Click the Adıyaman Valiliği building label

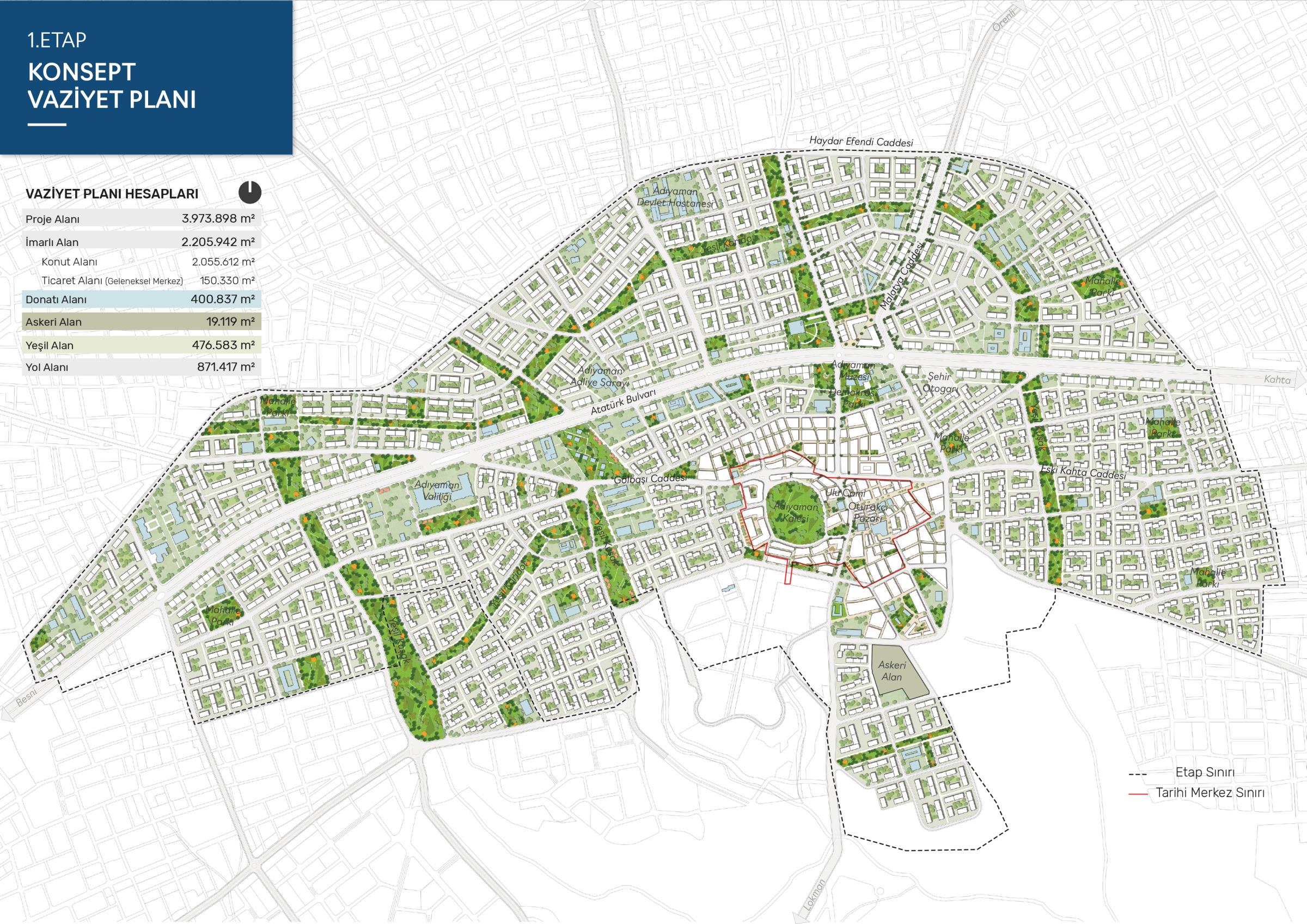tap(437, 491)
